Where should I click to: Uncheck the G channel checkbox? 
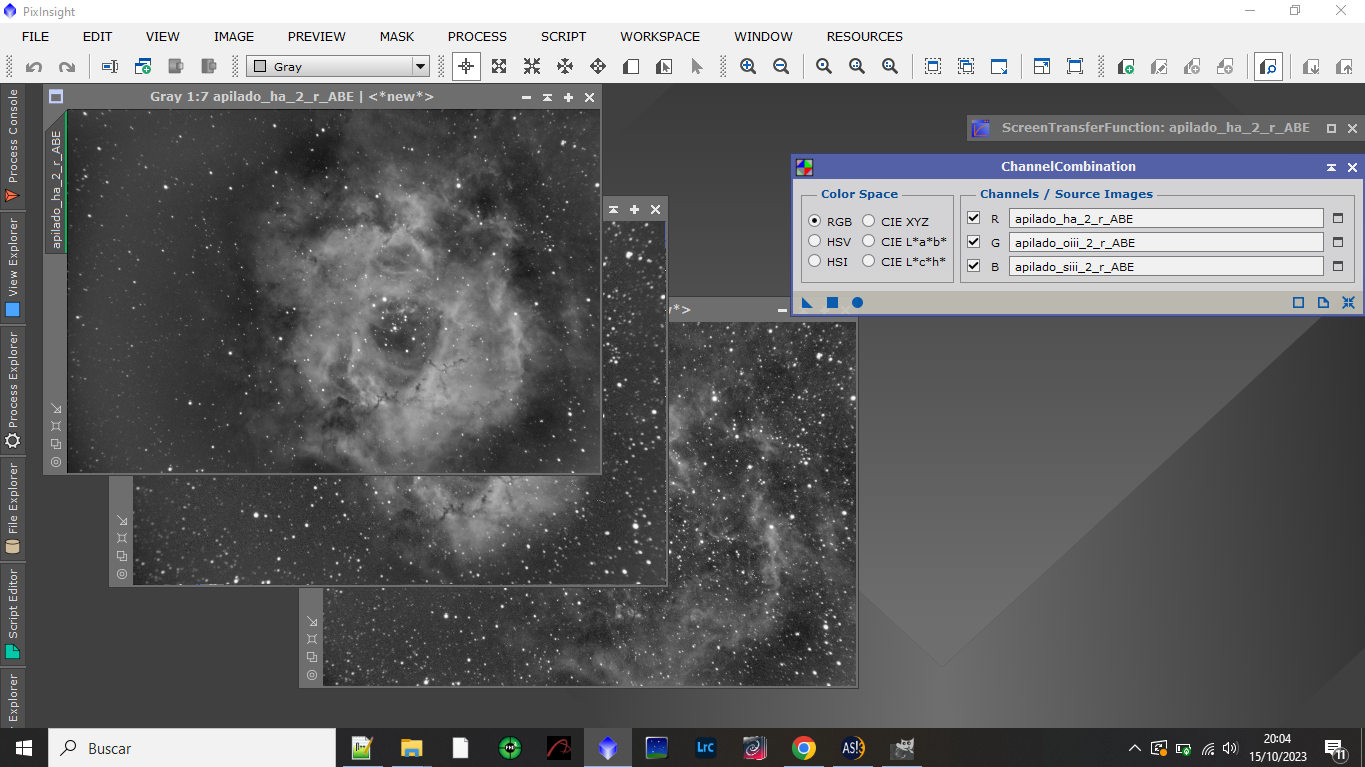[974, 242]
